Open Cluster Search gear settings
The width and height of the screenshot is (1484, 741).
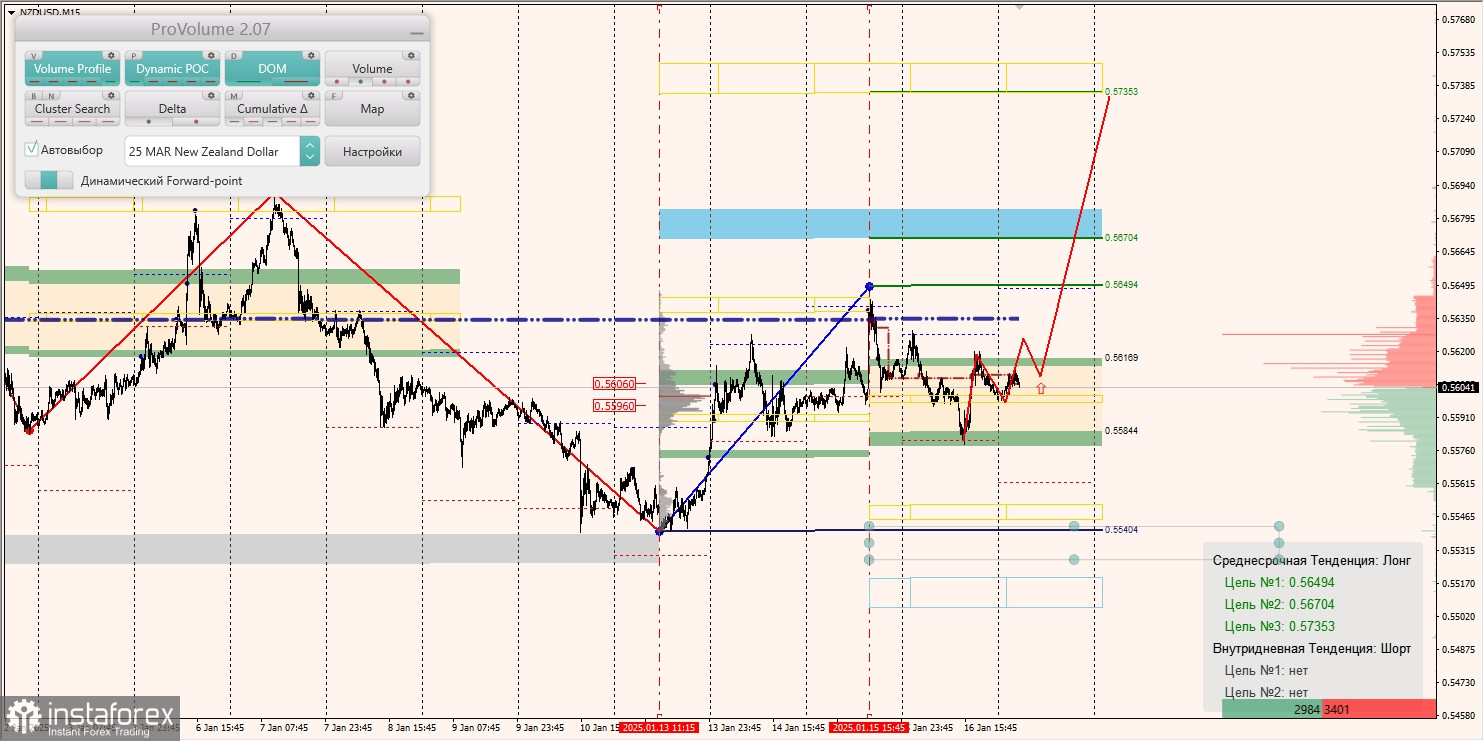click(111, 96)
